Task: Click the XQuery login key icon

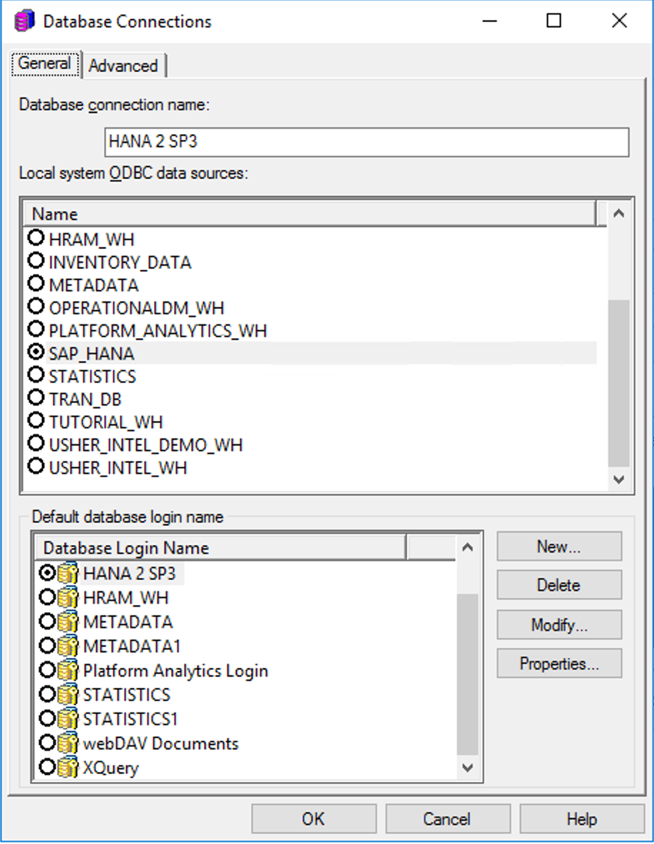Action: point(68,768)
